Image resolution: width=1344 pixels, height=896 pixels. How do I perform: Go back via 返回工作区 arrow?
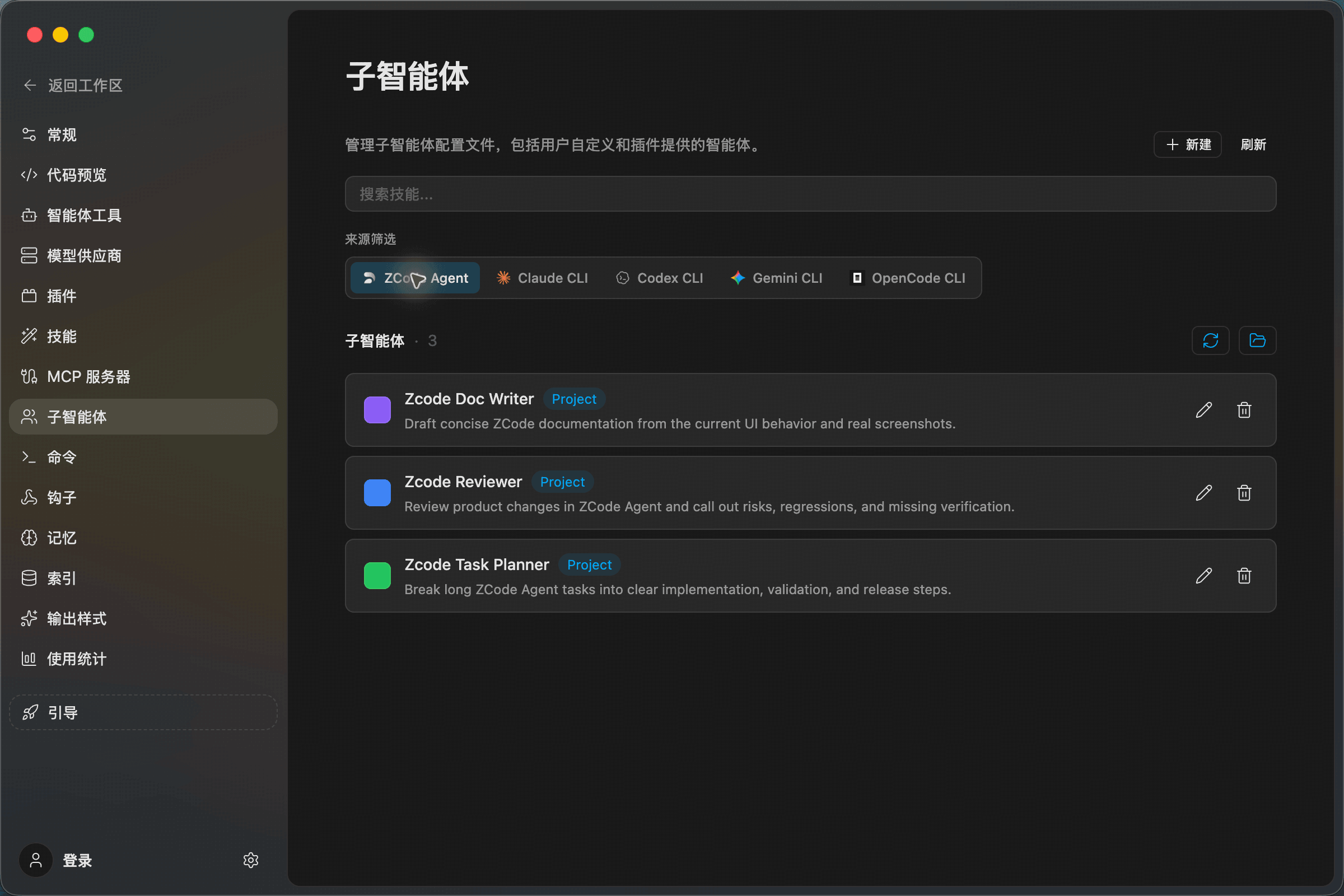click(x=30, y=85)
